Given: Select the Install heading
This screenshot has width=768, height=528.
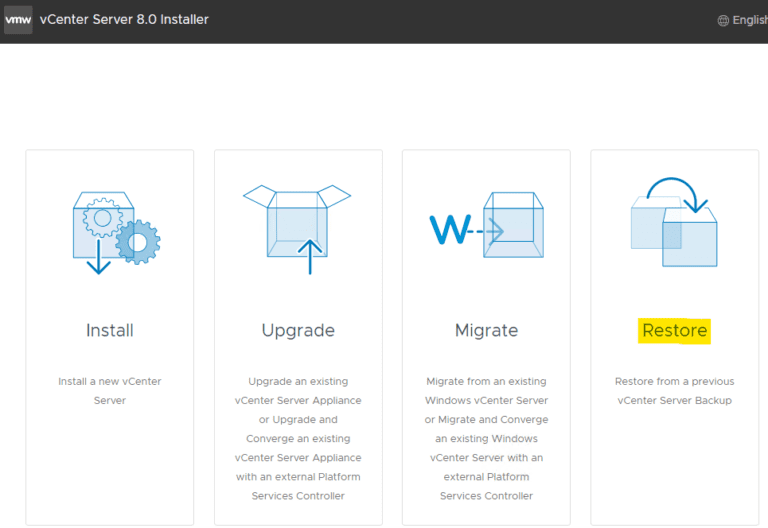Looking at the screenshot, I should click(x=110, y=331).
